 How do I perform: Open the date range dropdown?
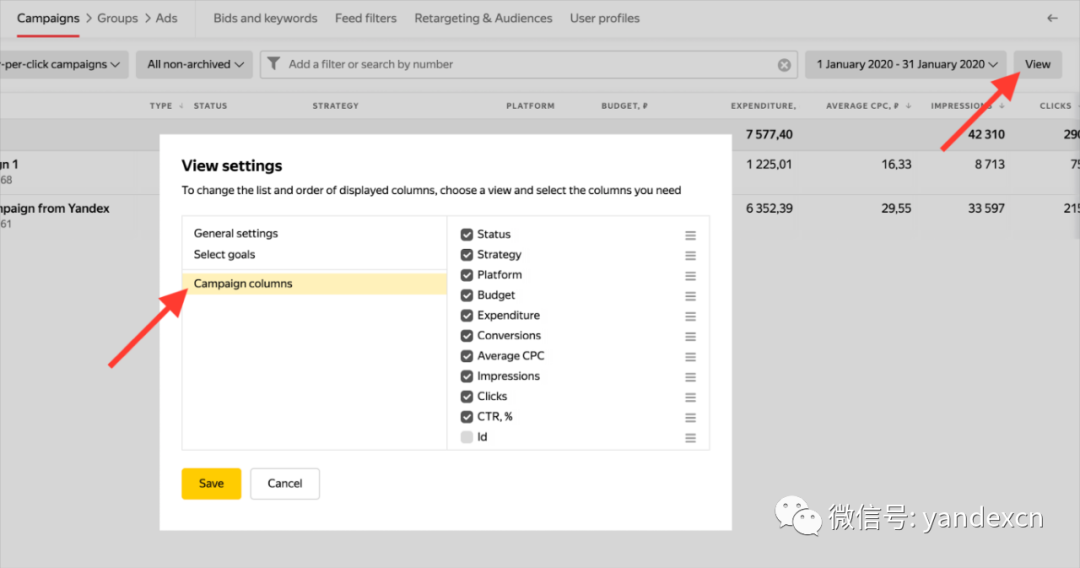pos(907,64)
